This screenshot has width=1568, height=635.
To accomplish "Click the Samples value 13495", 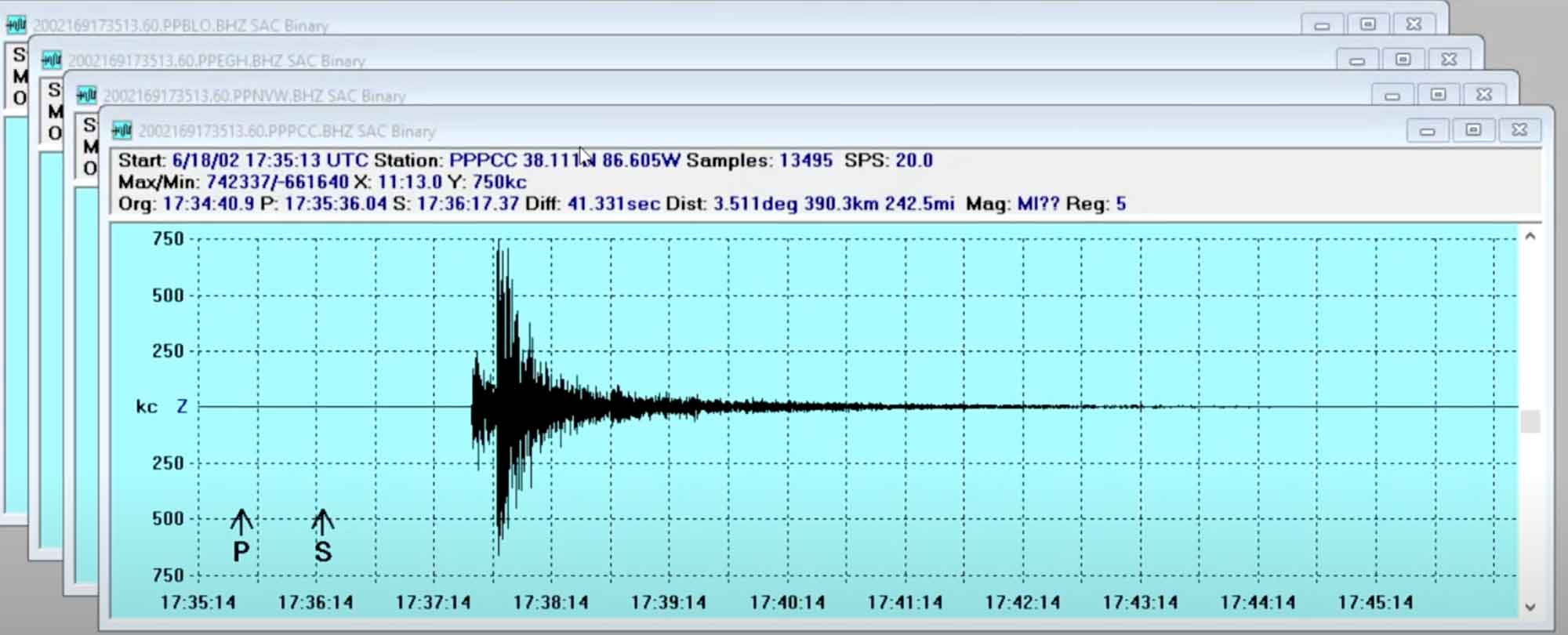I will tap(806, 160).
